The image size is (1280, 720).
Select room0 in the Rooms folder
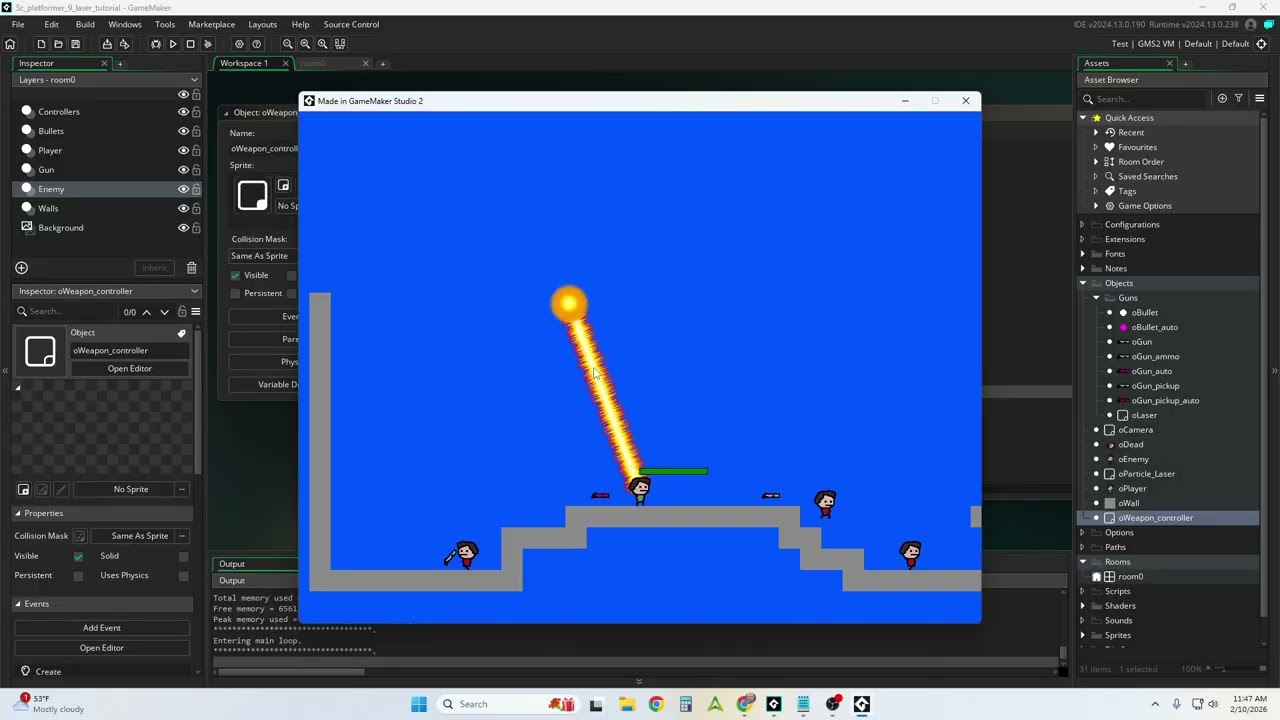[x=1130, y=577]
